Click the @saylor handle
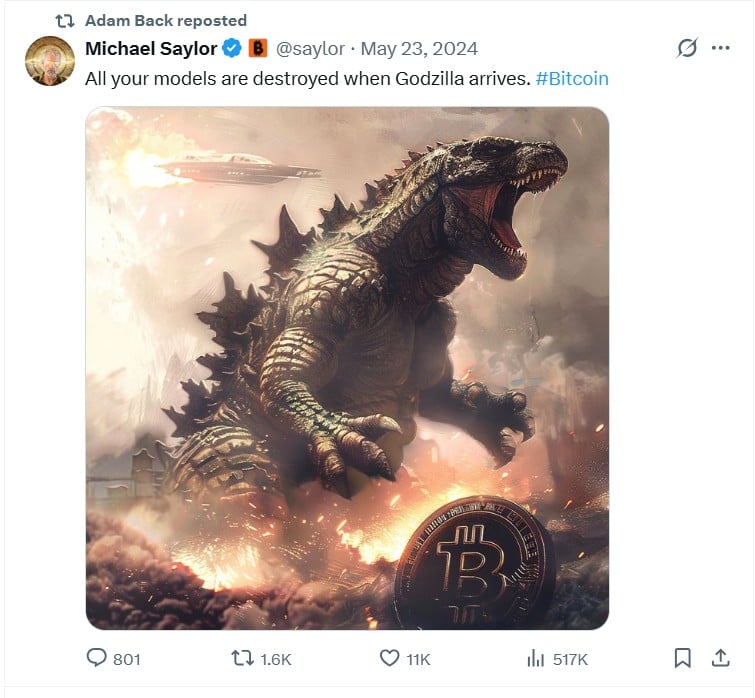755x698 pixels. click(309, 48)
